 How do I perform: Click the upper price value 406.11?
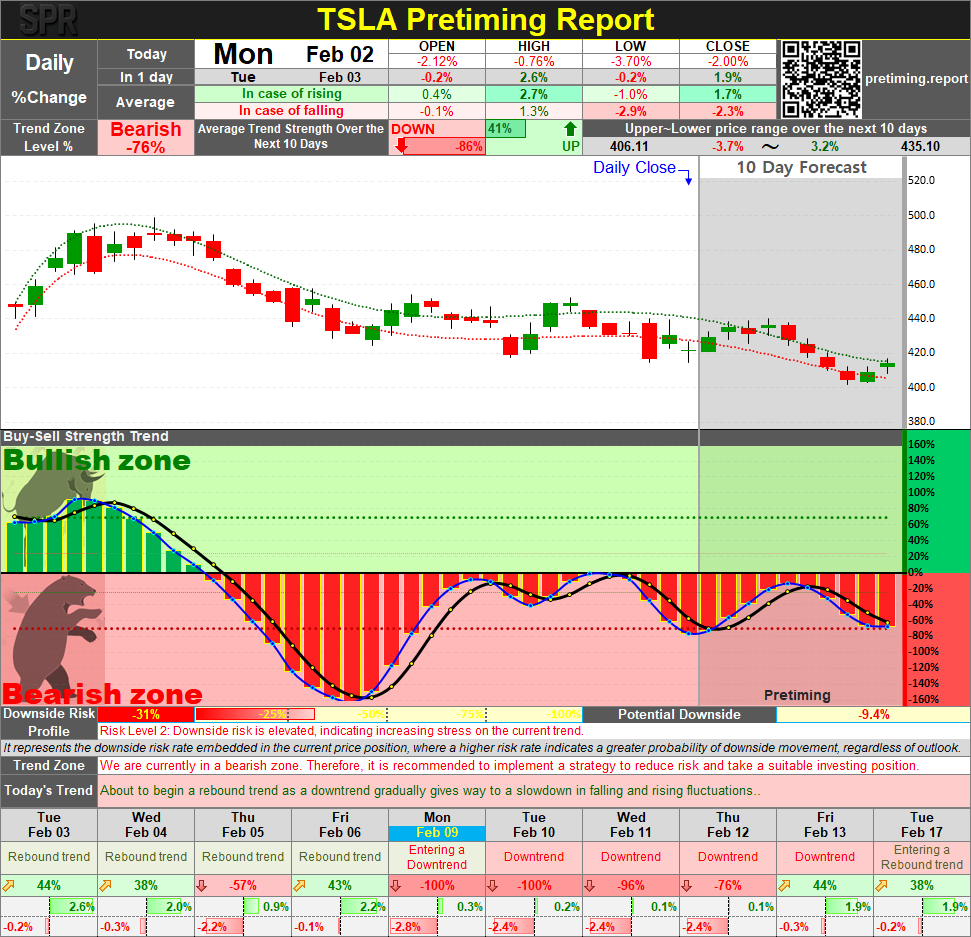629,147
